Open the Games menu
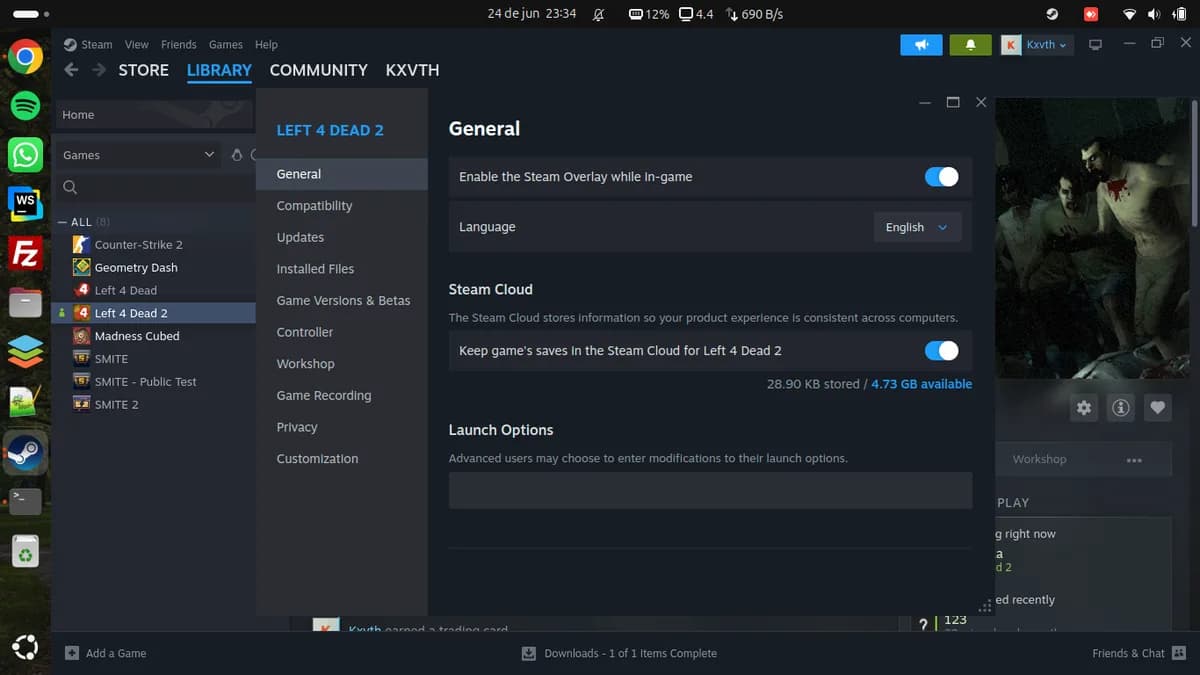 point(226,45)
